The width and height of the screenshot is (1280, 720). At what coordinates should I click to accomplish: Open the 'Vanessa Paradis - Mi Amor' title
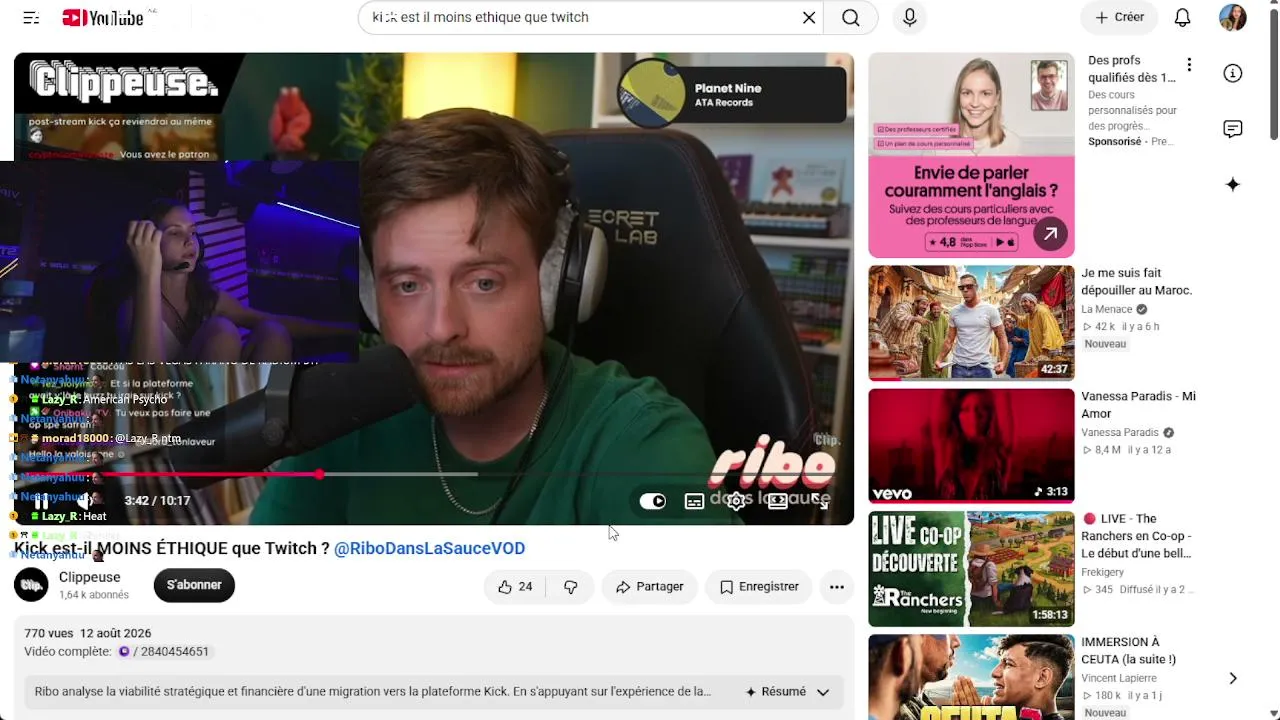tap(1138, 404)
